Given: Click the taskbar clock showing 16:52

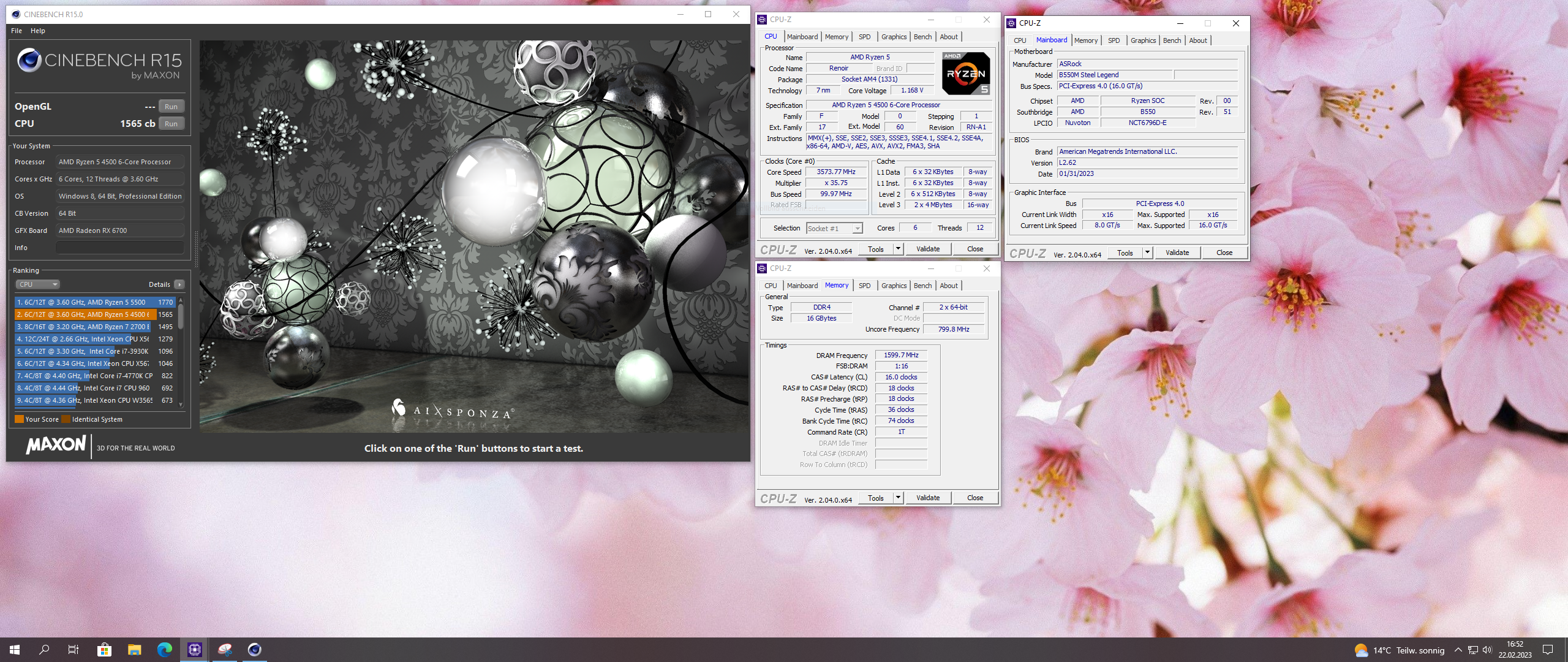Looking at the screenshot, I should point(1515,650).
